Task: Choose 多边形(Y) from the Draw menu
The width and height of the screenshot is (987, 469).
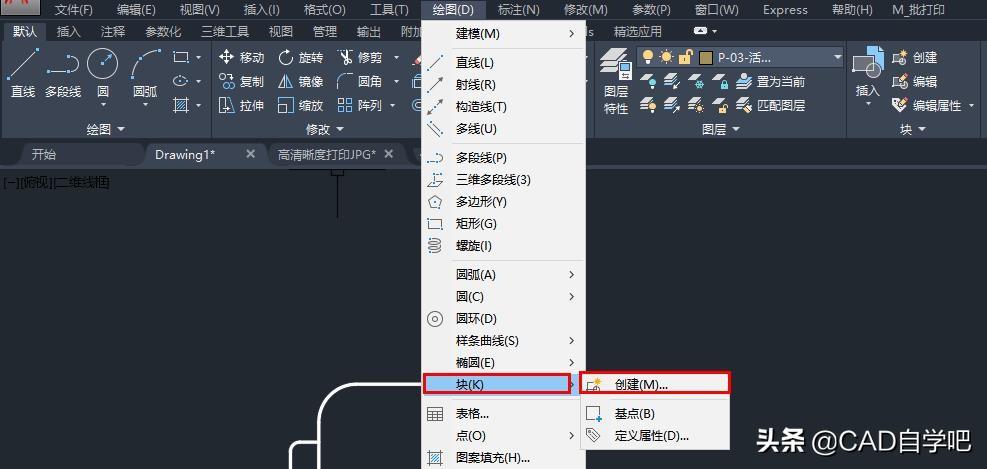Action: pyautogui.click(x=503, y=201)
